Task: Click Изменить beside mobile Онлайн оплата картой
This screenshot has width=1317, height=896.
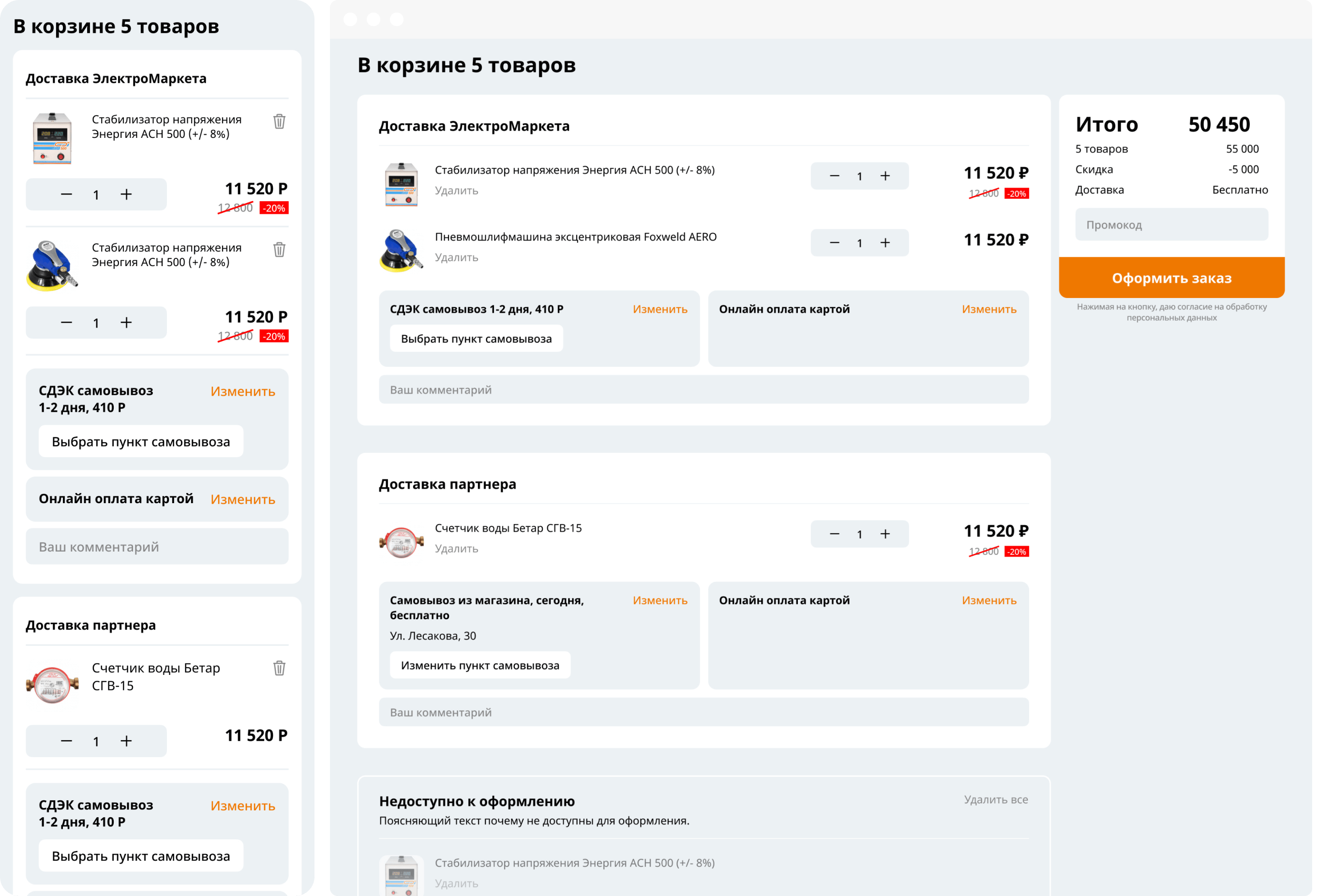Action: pos(242,499)
